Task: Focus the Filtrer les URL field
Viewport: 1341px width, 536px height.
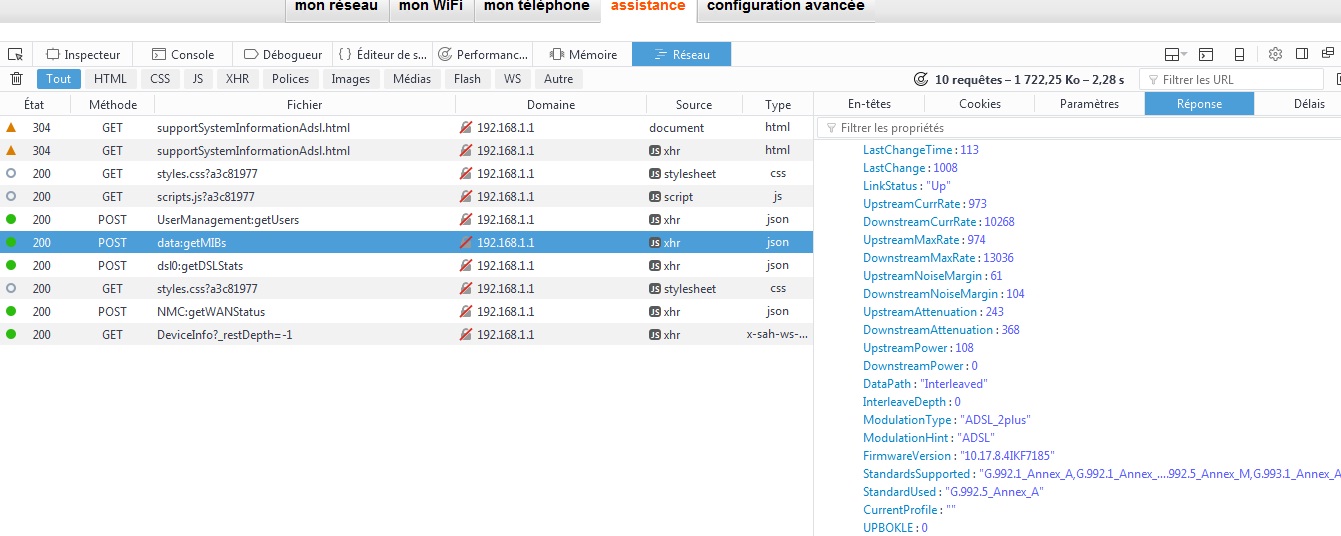Action: (x=1231, y=79)
